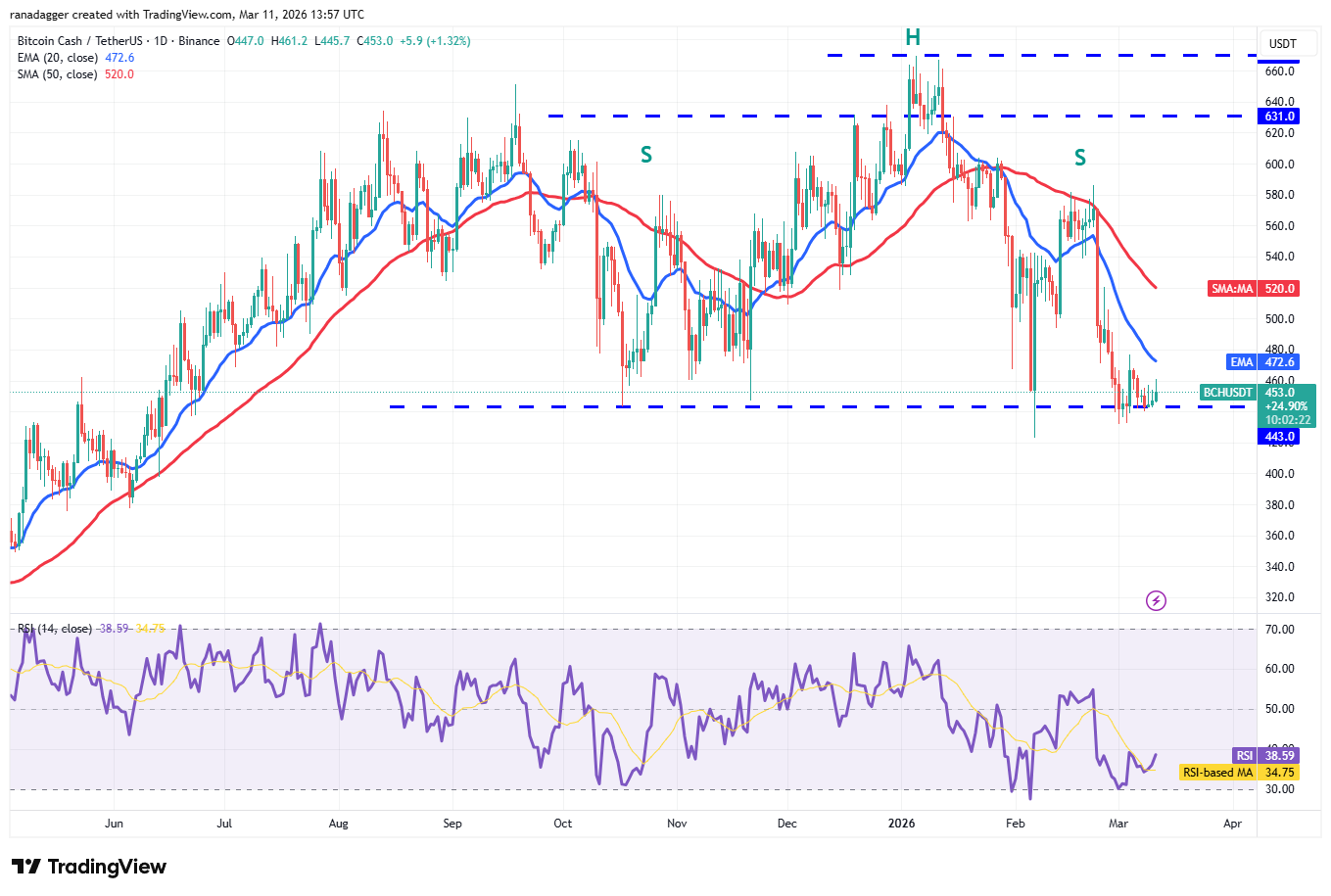The width and height of the screenshot is (1331, 896).
Task: Select the left shoulder S label
Action: tap(646, 155)
